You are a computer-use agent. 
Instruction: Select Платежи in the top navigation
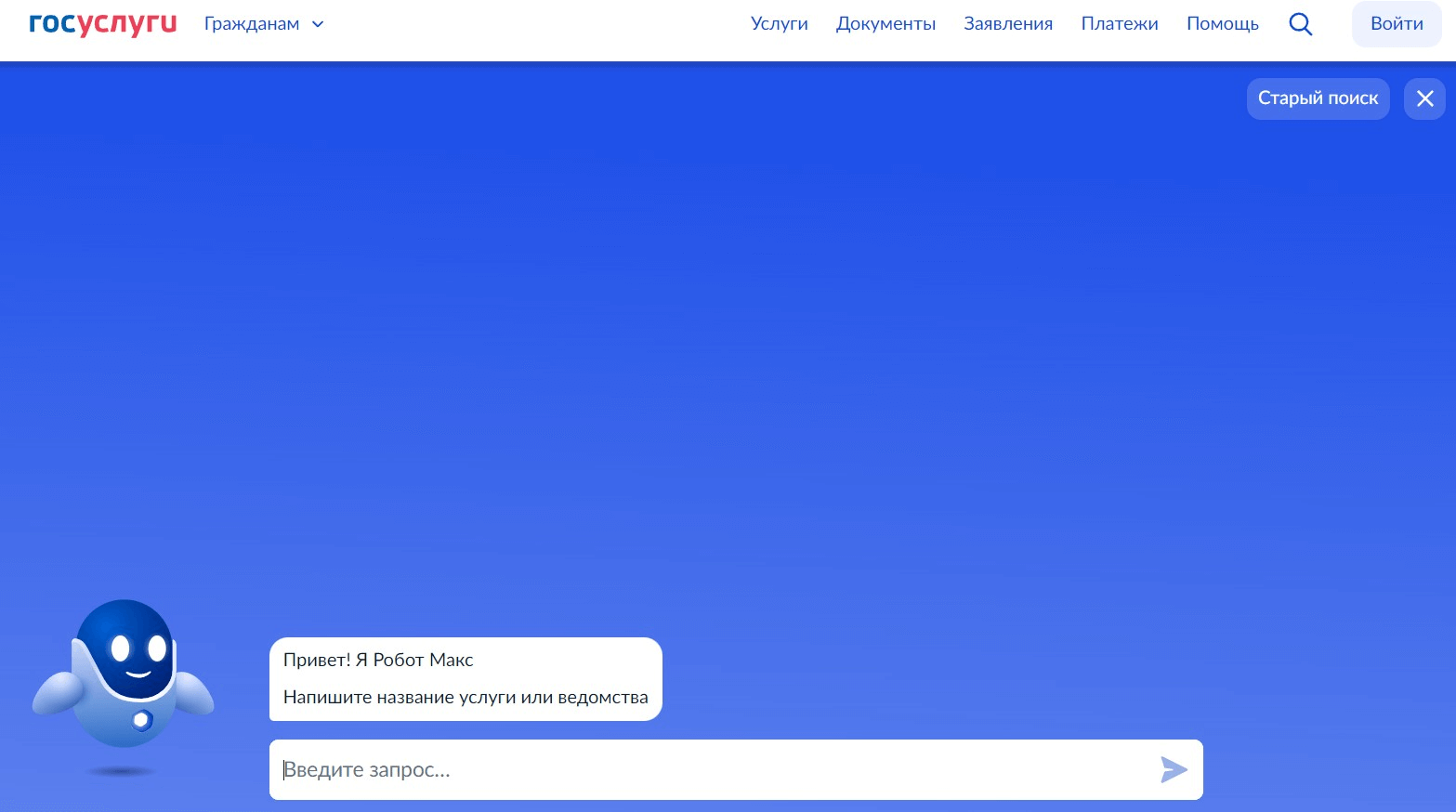(x=1120, y=24)
